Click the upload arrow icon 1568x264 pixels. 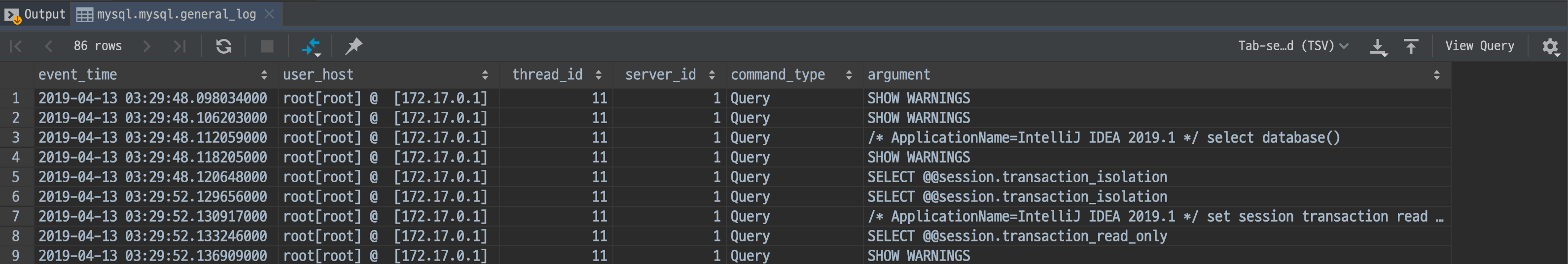[x=1411, y=46]
